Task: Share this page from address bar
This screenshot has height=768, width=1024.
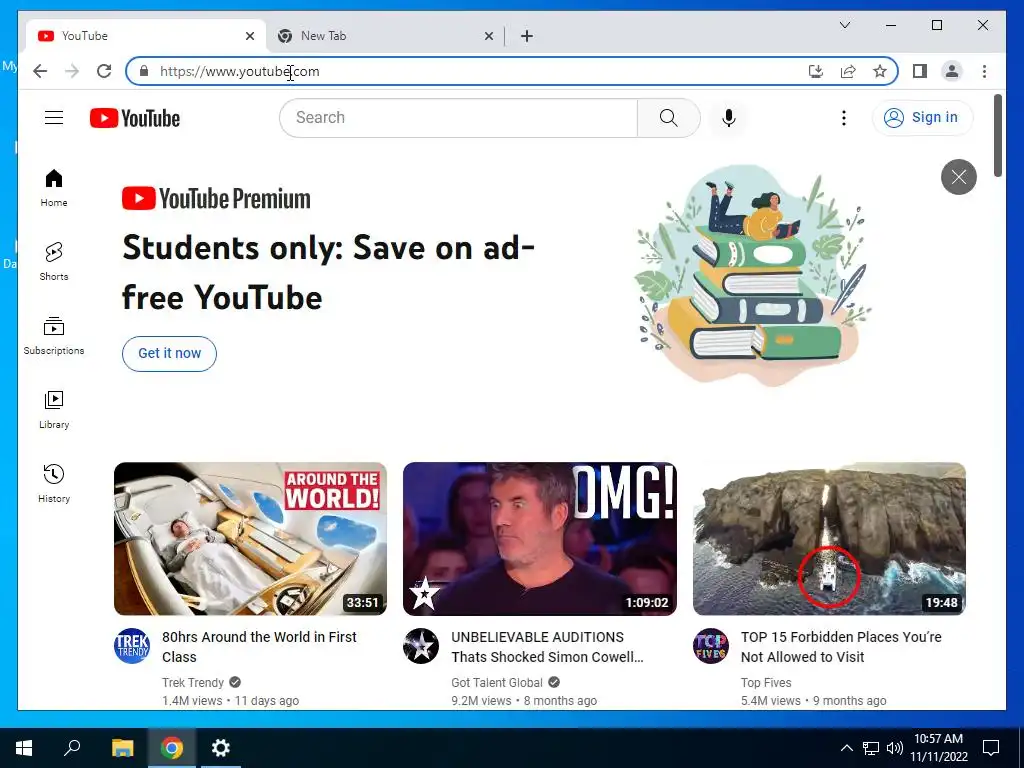Action: [848, 71]
